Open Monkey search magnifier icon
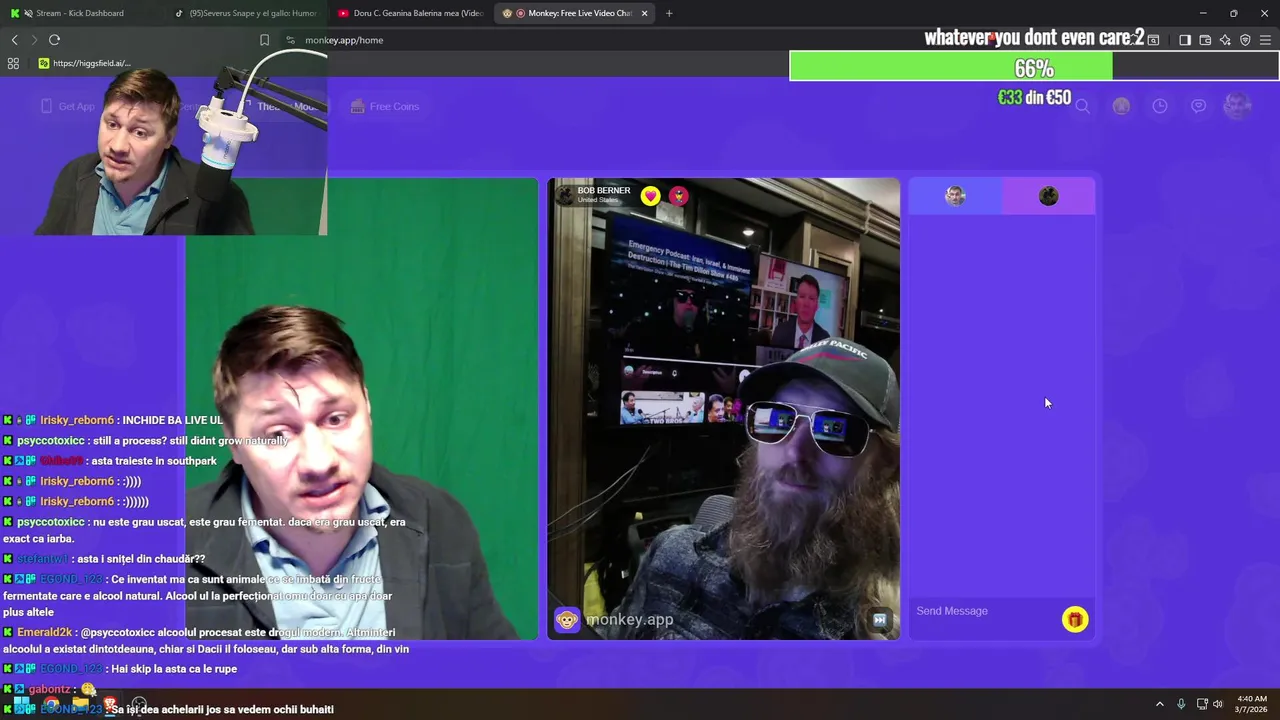The image size is (1280, 720). tap(1082, 106)
